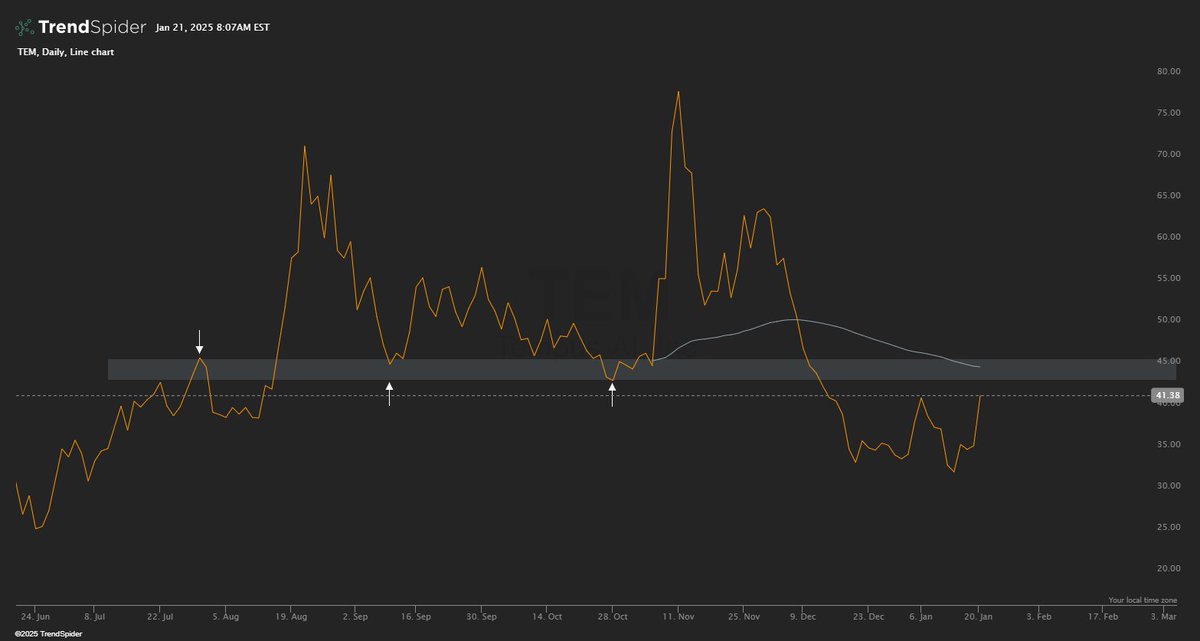
Task: Select the up arrow marker near 28. Oct
Action: tap(612, 396)
